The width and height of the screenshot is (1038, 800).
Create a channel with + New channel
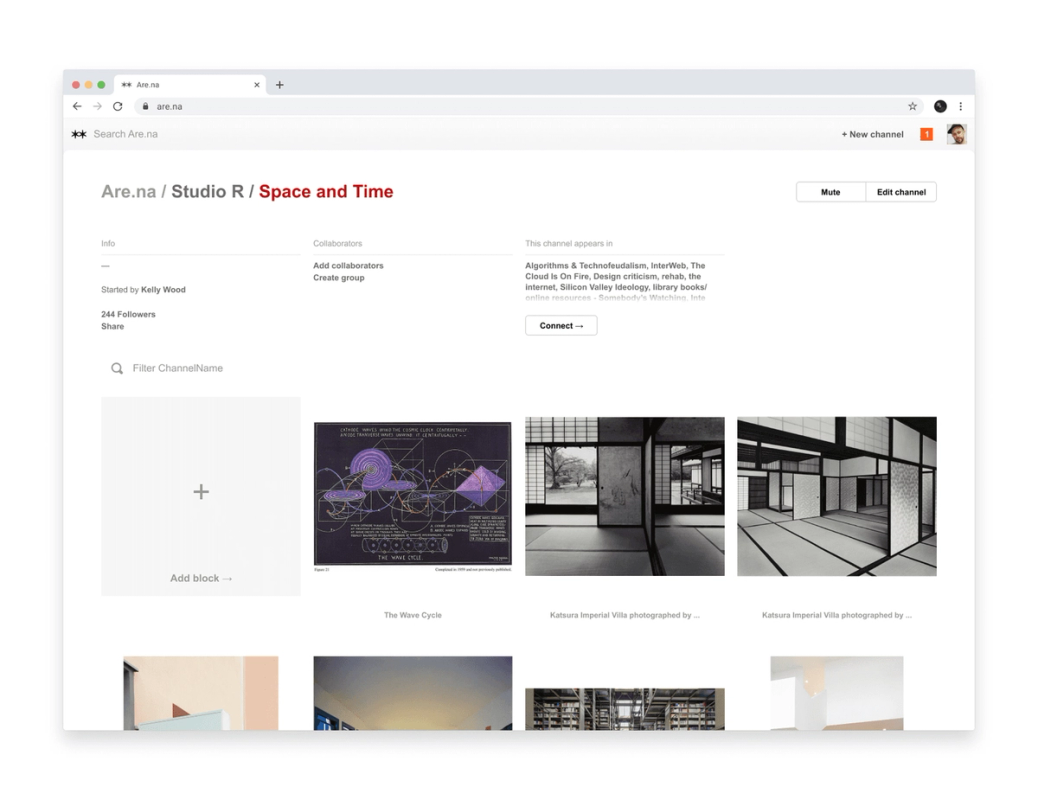pyautogui.click(x=873, y=134)
